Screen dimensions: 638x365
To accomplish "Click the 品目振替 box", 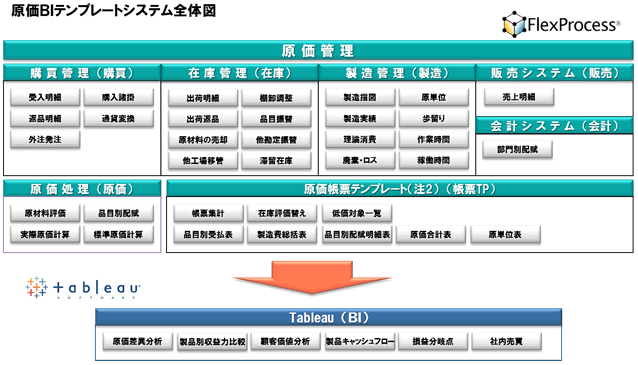I will 276,119.
